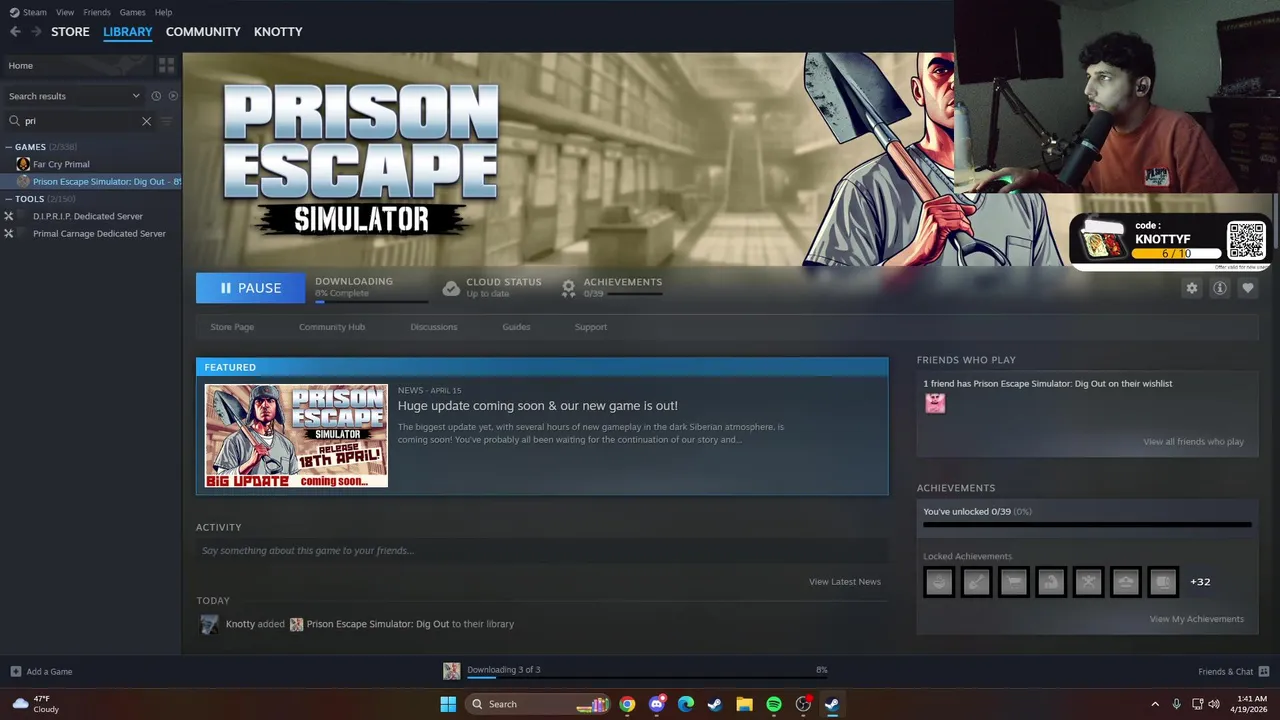Screen dimensions: 1280x720
Task: Collapse the TOOLS category
Action: (x=9, y=199)
